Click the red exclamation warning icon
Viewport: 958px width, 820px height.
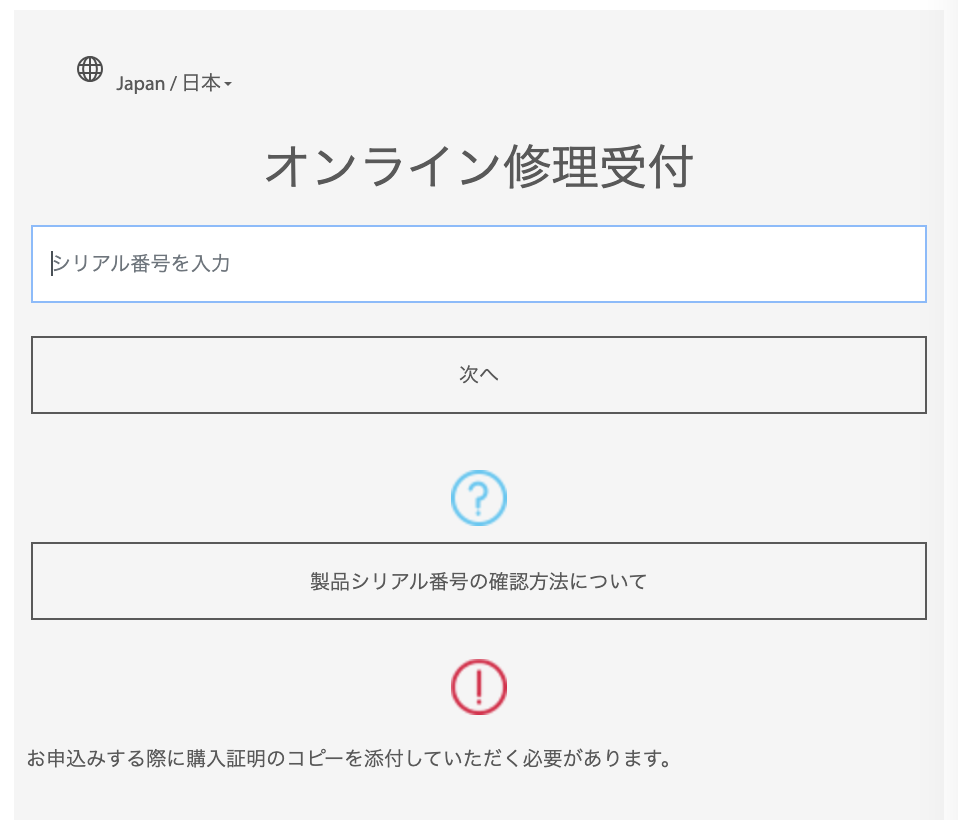coord(479,686)
